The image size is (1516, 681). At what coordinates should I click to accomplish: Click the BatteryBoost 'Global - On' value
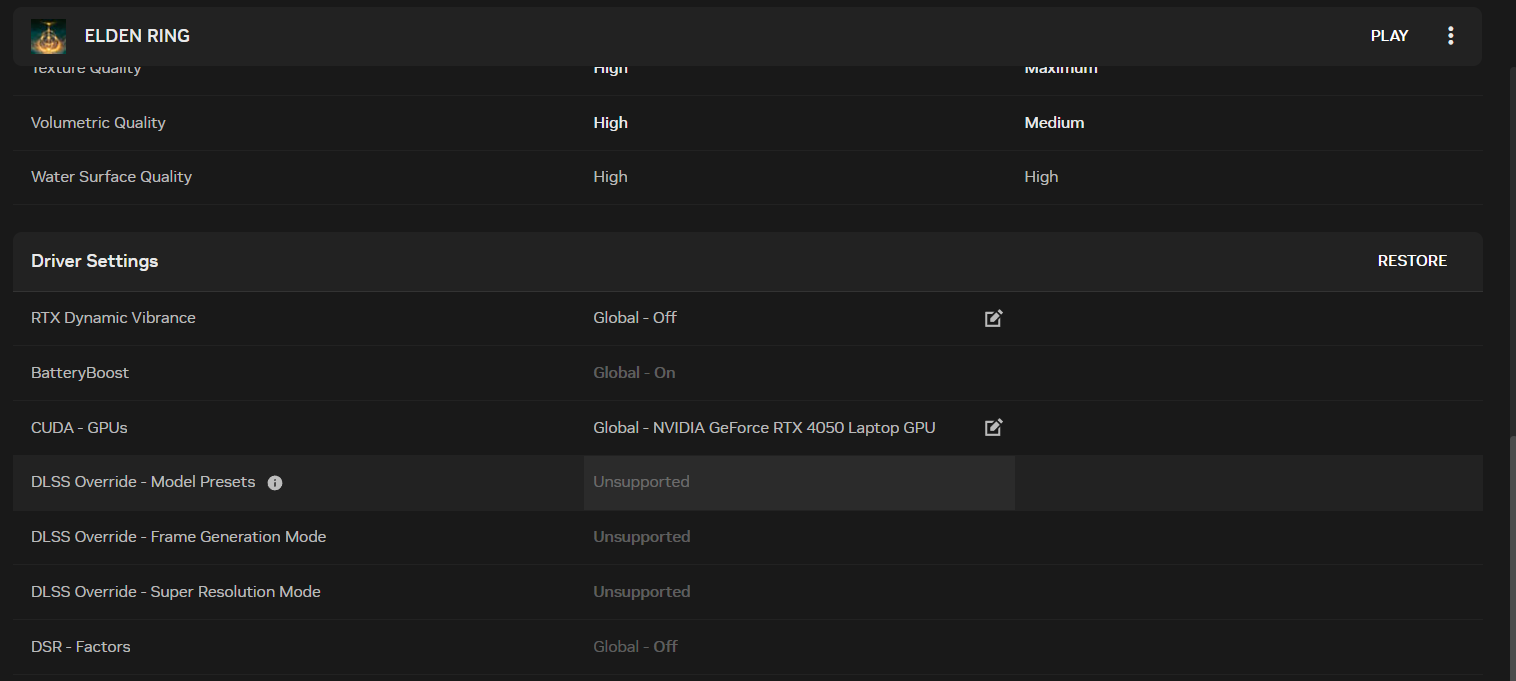634,373
